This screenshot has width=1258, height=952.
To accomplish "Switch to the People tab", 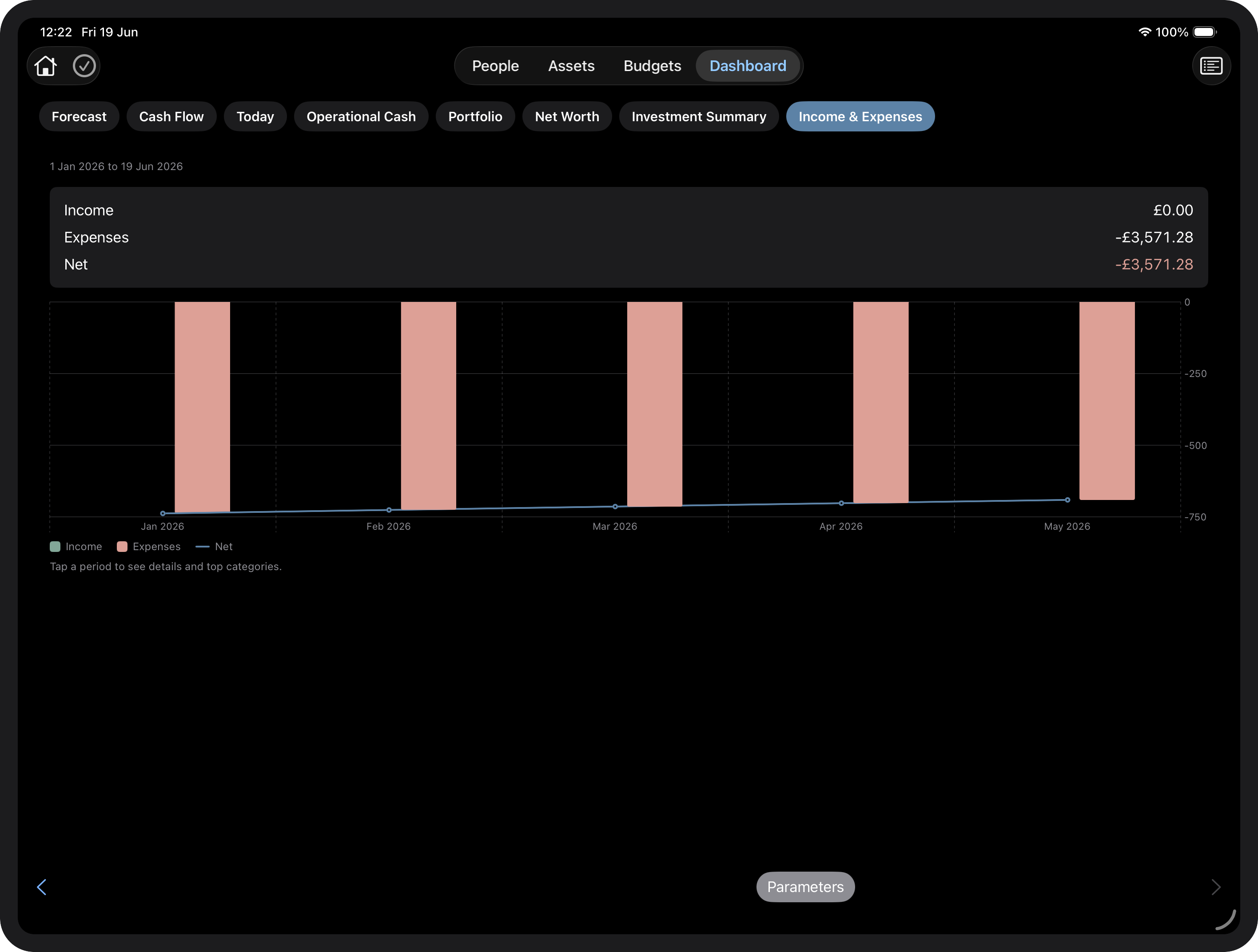I will click(x=495, y=66).
